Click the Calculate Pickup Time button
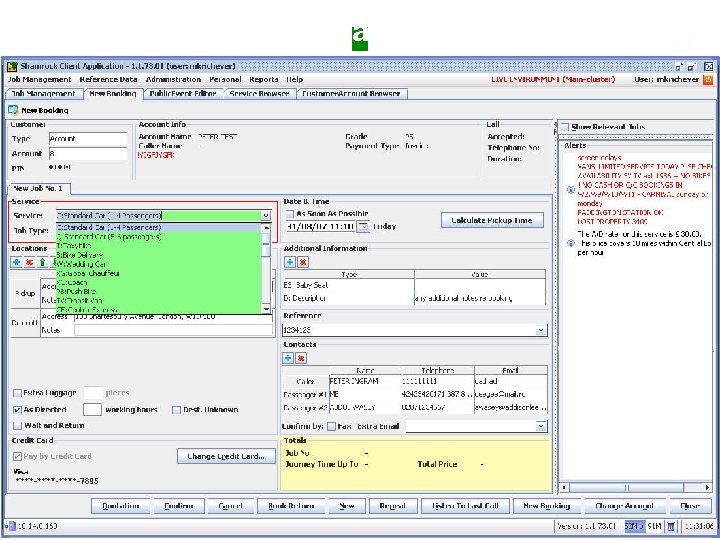Image resolution: width=720 pixels, height=540 pixels. pos(492,220)
